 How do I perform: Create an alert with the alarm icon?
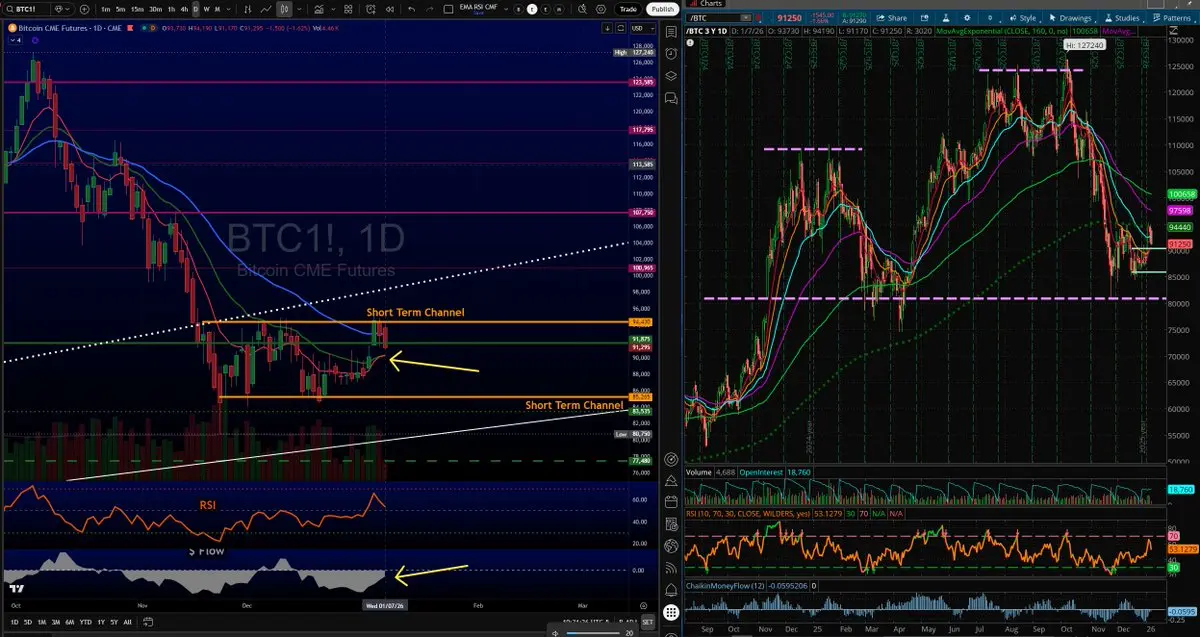click(x=371, y=9)
